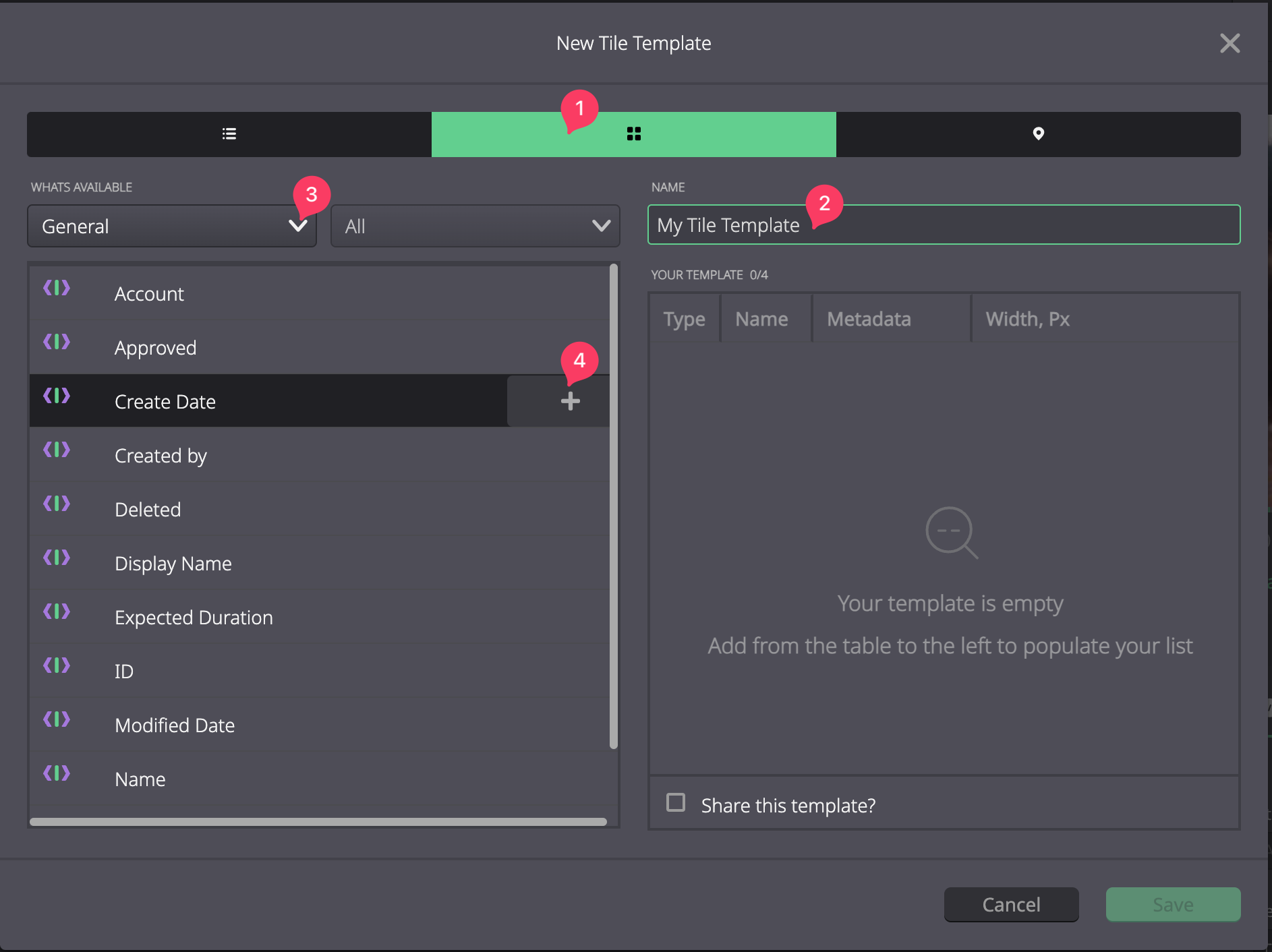Add Create Date with the plus icon
1272x952 pixels.
click(x=571, y=401)
